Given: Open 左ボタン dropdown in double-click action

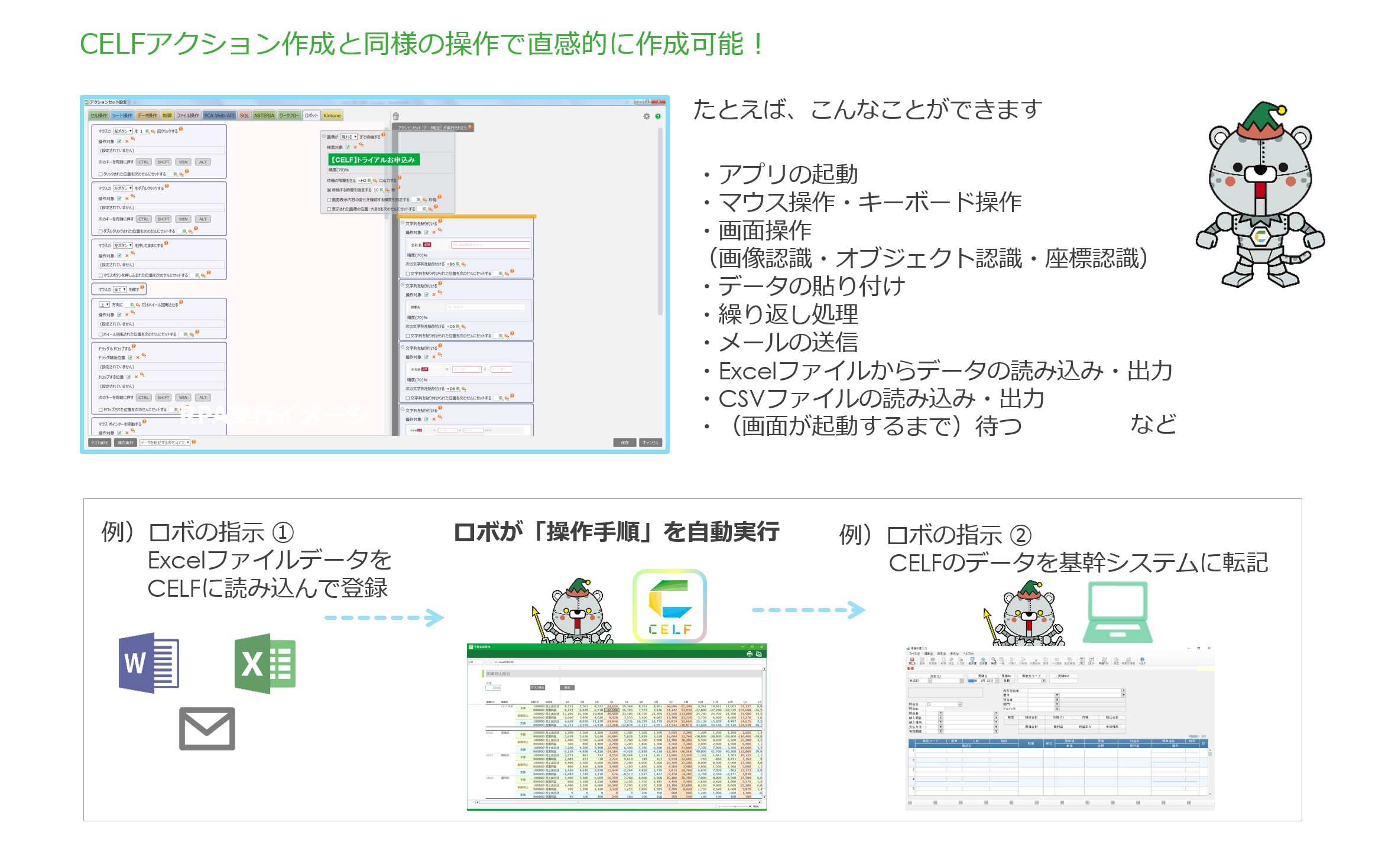Looking at the screenshot, I should click(x=123, y=188).
